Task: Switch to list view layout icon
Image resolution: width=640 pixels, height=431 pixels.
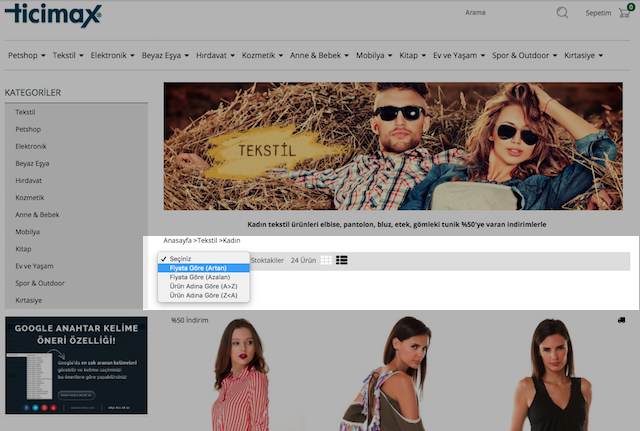Action: pos(342,260)
